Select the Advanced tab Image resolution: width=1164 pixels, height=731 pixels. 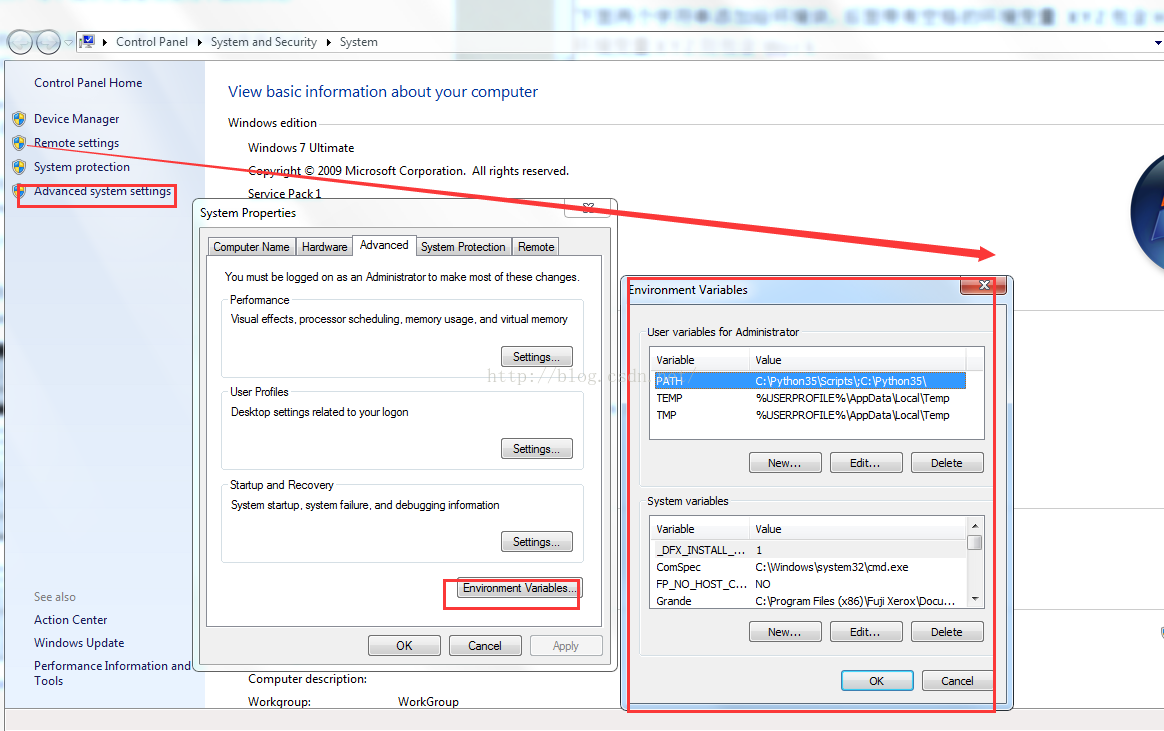pos(384,245)
